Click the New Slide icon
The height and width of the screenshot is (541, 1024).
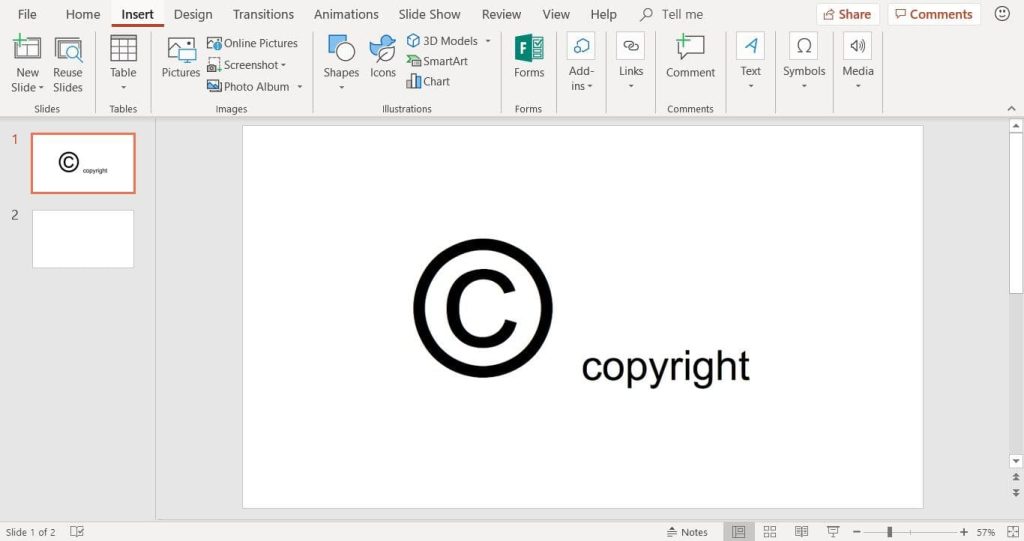click(x=27, y=48)
